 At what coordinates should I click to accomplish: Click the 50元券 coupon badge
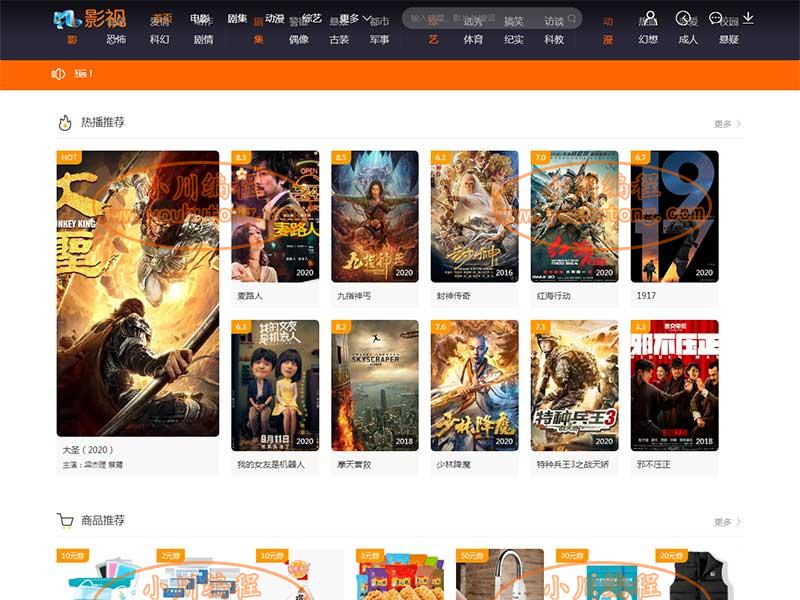pos(472,556)
